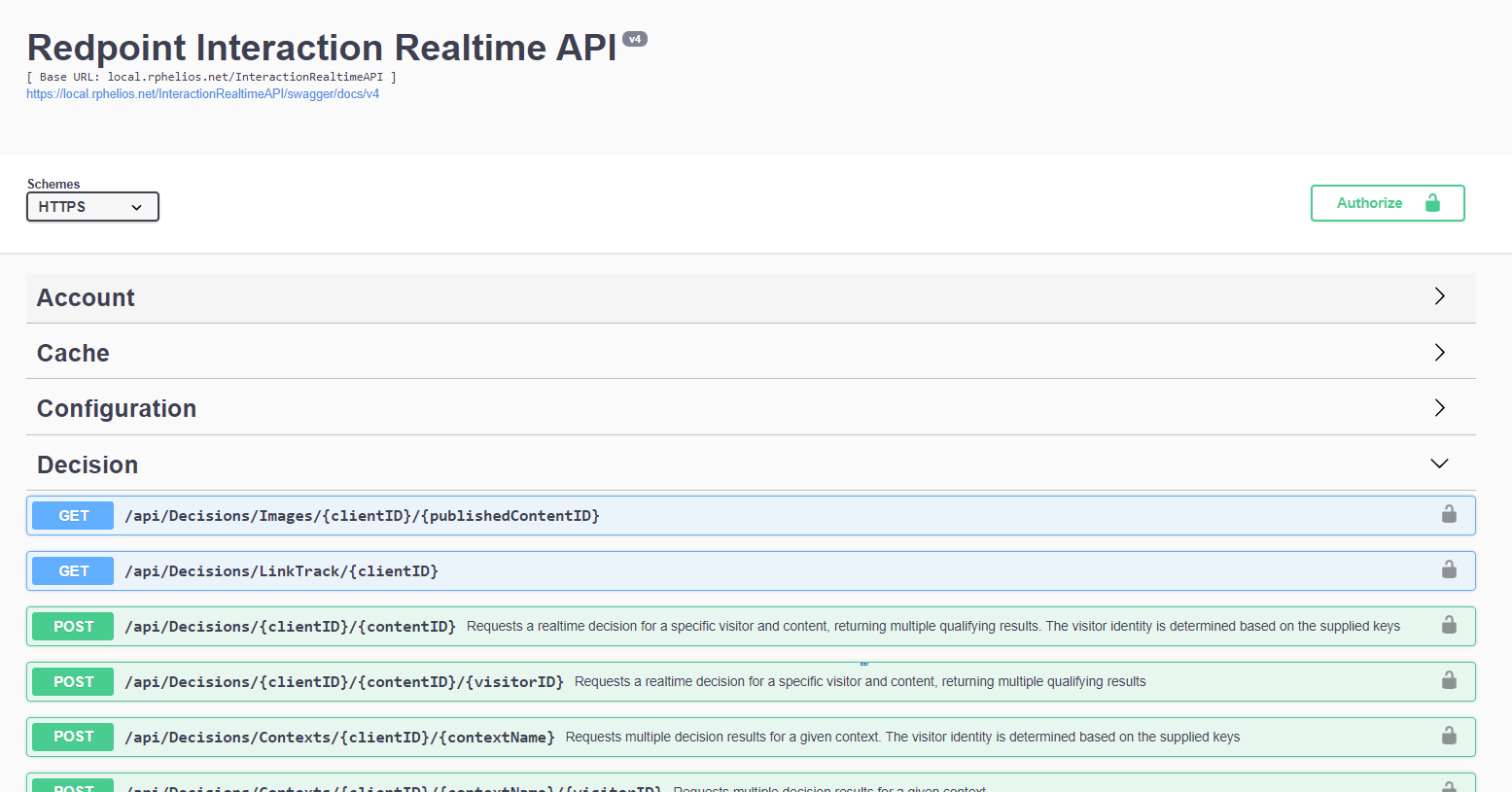This screenshot has height=792, width=1512.
Task: Expand the Account section chevron
Action: (1439, 296)
